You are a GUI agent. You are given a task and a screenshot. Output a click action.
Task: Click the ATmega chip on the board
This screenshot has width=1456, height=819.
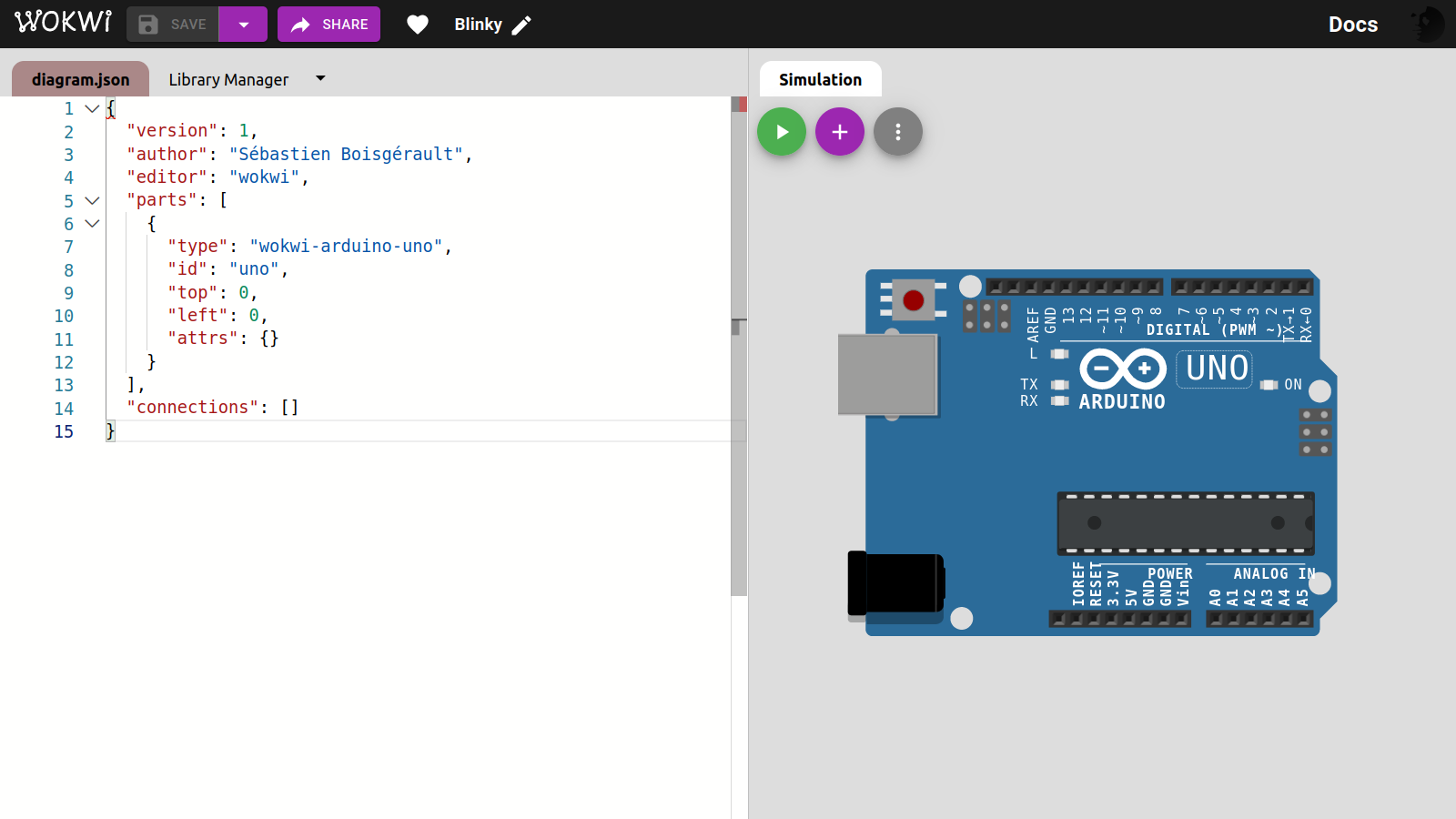1186,523
